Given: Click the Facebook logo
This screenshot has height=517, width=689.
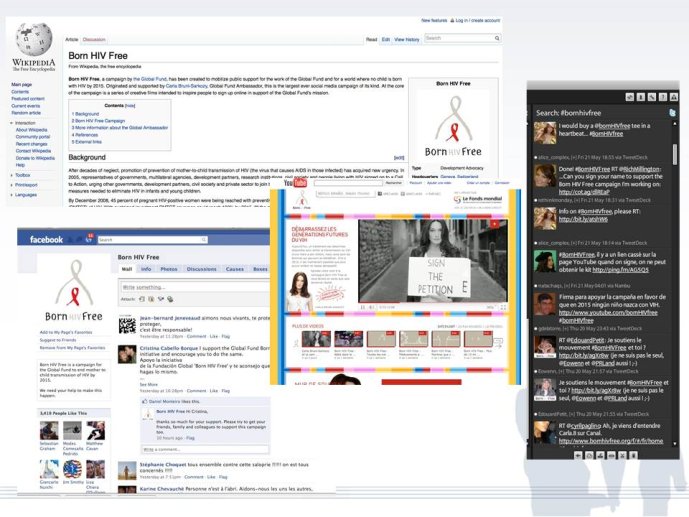Looking at the screenshot, I should click(46, 240).
